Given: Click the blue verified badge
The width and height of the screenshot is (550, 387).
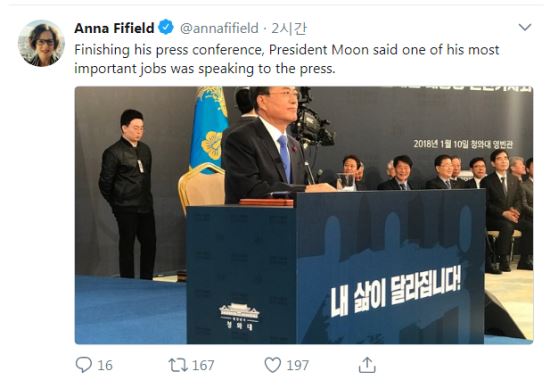Looking at the screenshot, I should pos(166,27).
